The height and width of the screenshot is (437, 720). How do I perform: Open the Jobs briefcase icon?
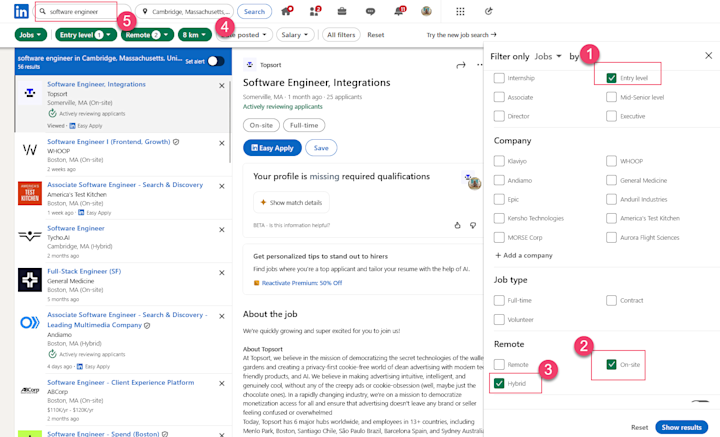[x=342, y=11]
